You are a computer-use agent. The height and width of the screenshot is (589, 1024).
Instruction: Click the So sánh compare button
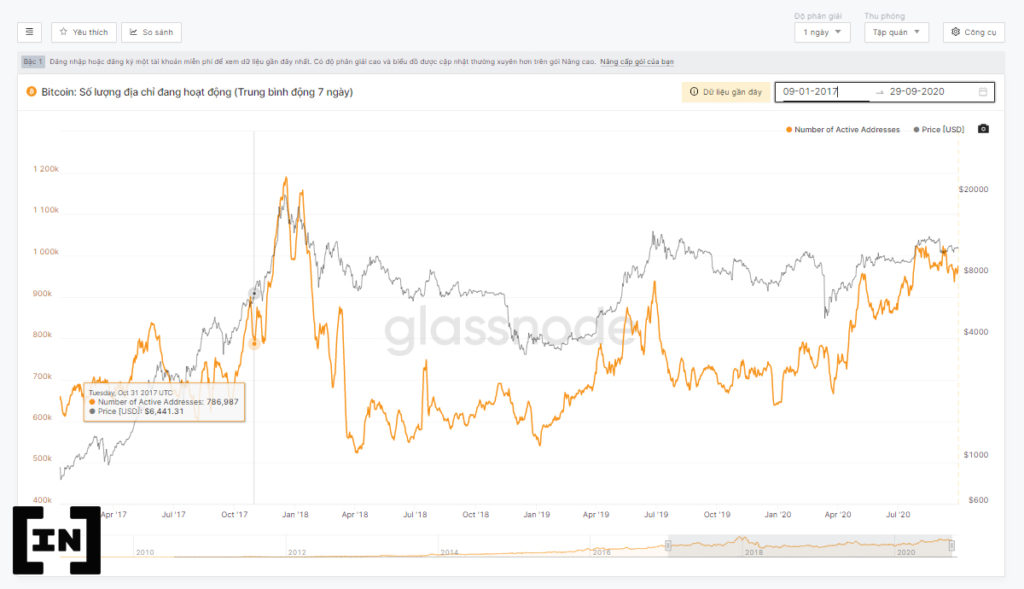(152, 32)
